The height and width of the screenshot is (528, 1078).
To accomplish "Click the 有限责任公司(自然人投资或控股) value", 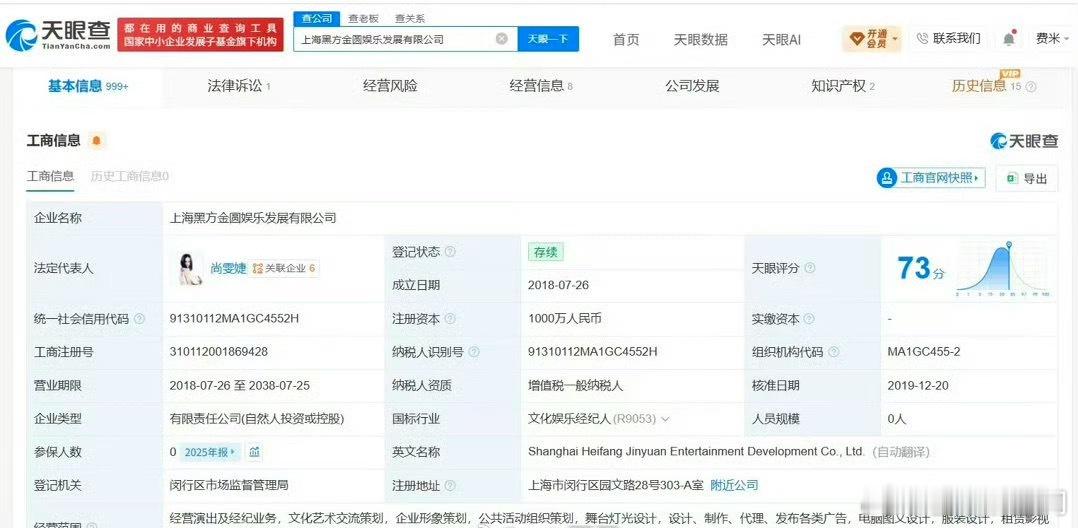I will [x=257, y=419].
